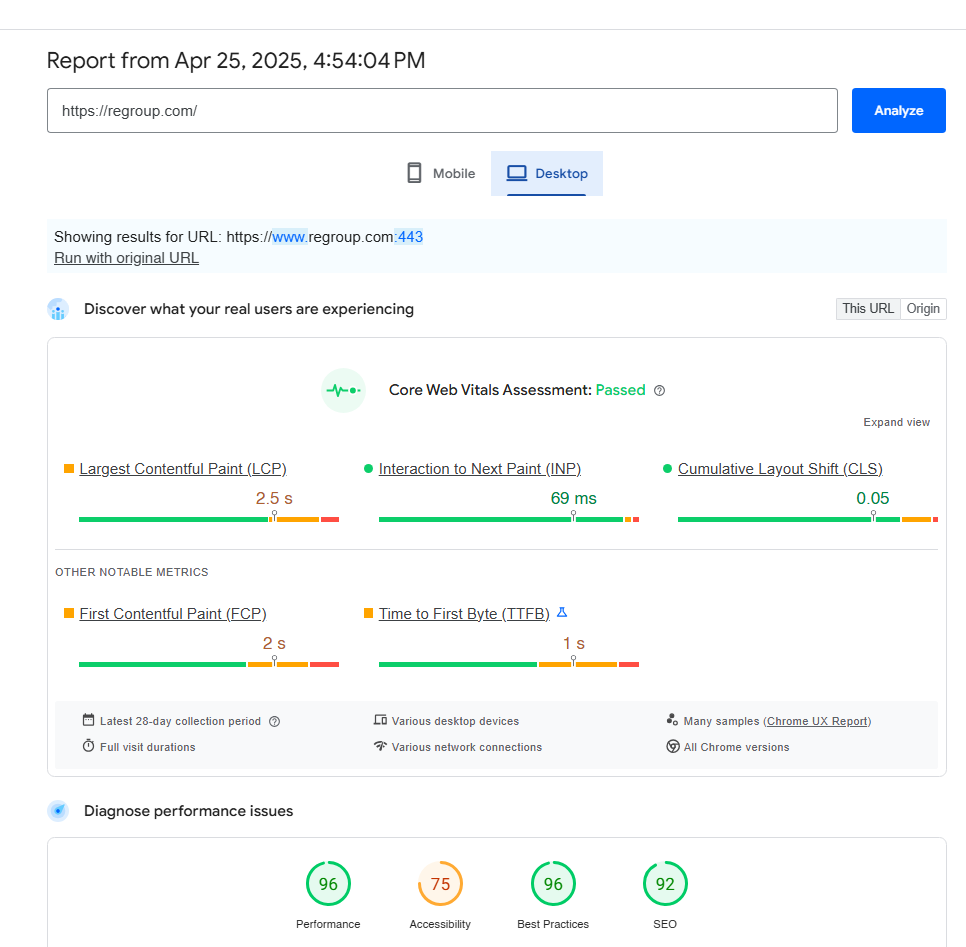Click the :443 highlighted port text
The image size is (966, 947).
click(x=409, y=237)
